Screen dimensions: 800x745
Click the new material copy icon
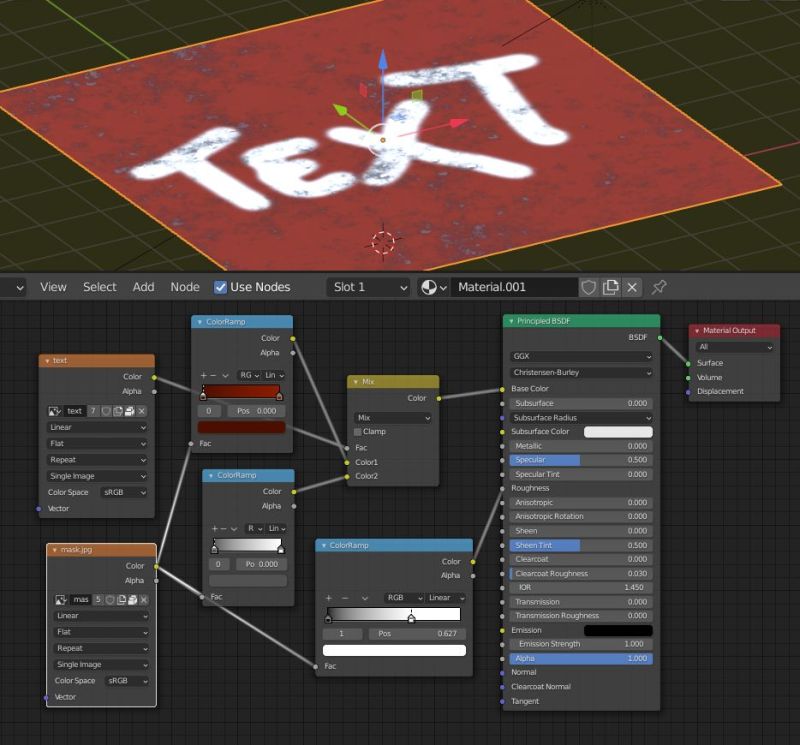[x=610, y=287]
